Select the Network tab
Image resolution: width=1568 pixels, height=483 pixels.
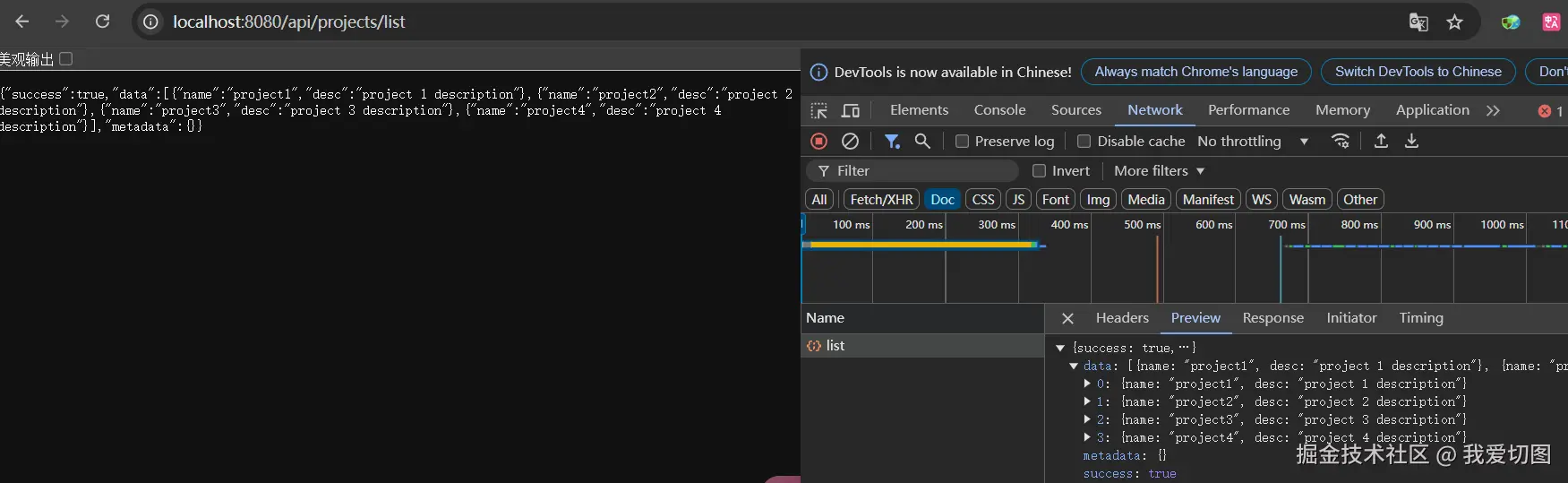(x=1154, y=110)
